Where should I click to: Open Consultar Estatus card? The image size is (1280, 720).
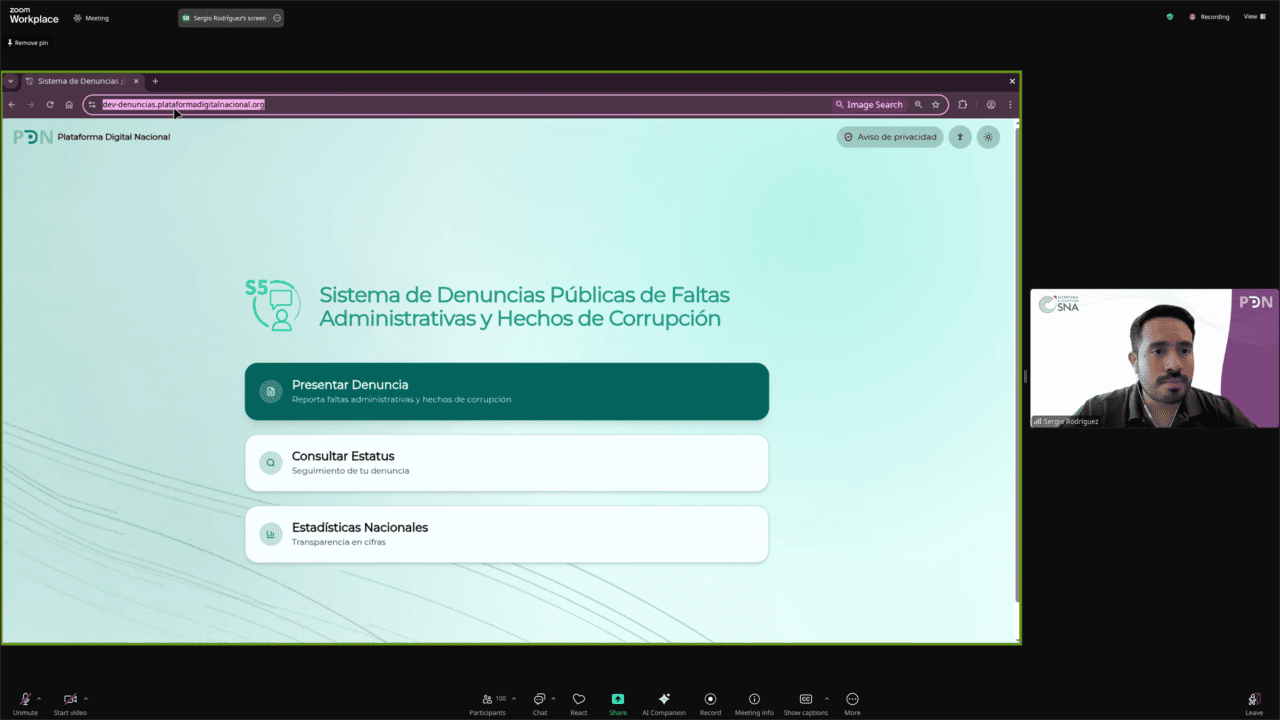click(506, 463)
